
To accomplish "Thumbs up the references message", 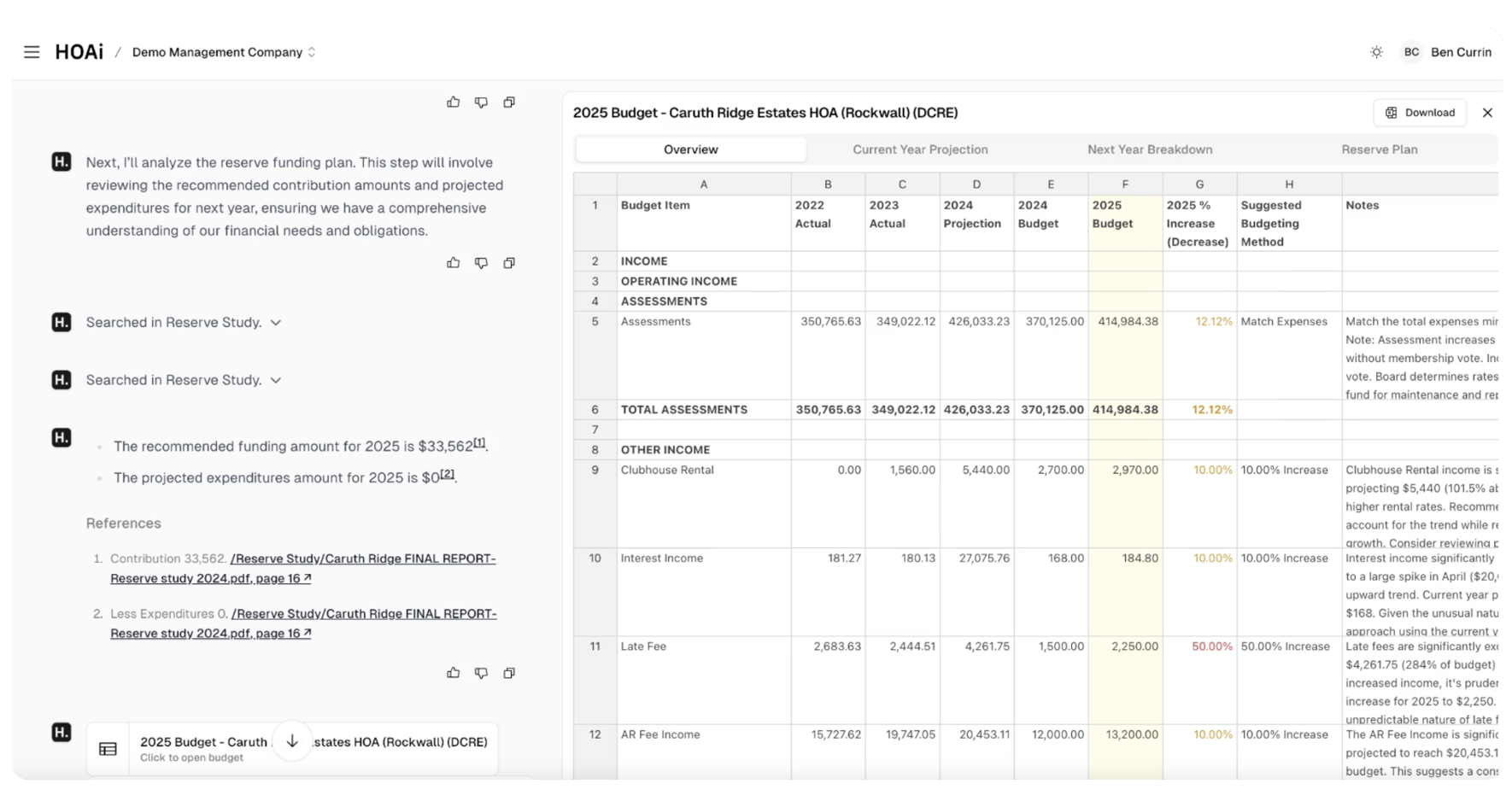I will point(453,673).
